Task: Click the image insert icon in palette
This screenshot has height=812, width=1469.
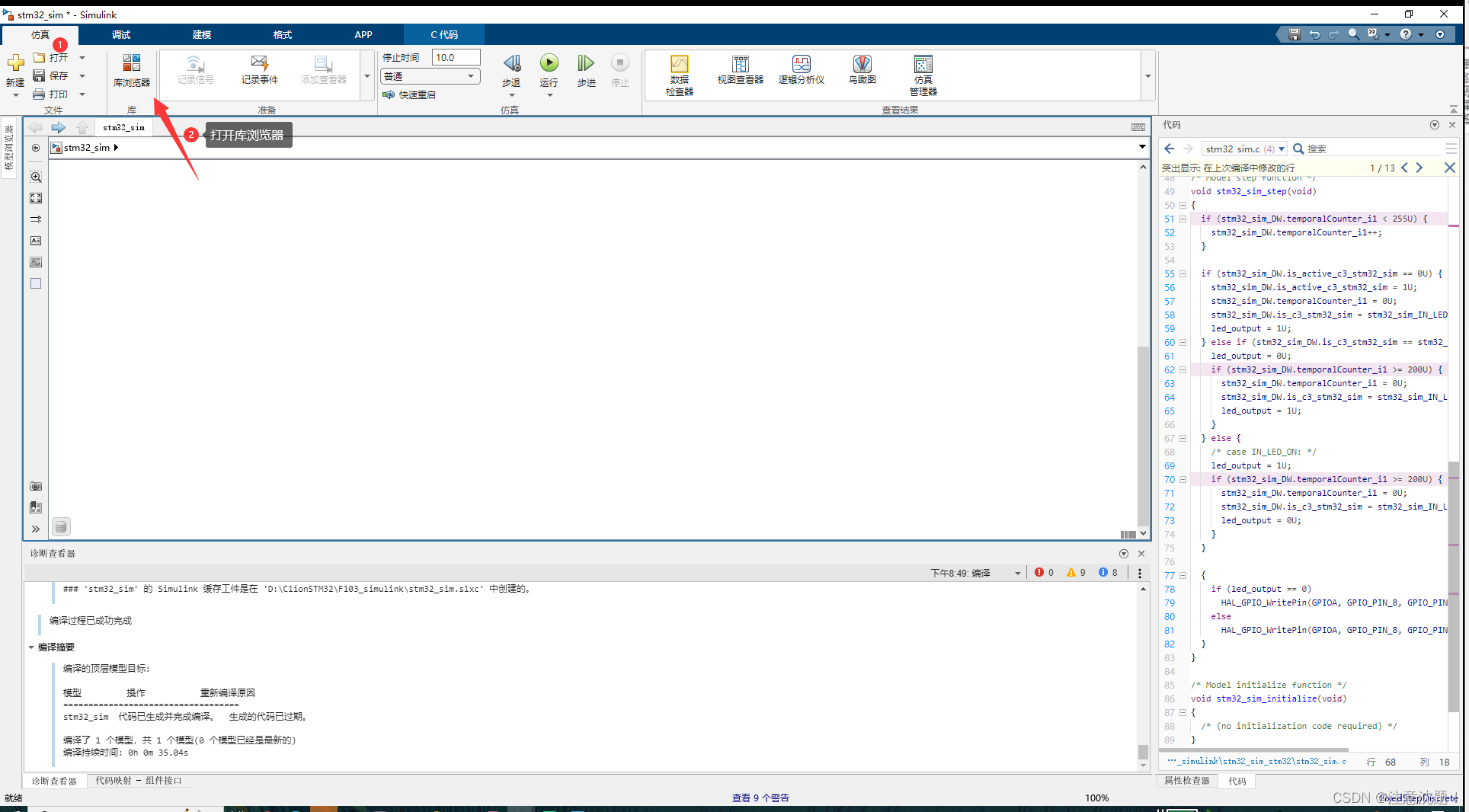Action: 36,262
